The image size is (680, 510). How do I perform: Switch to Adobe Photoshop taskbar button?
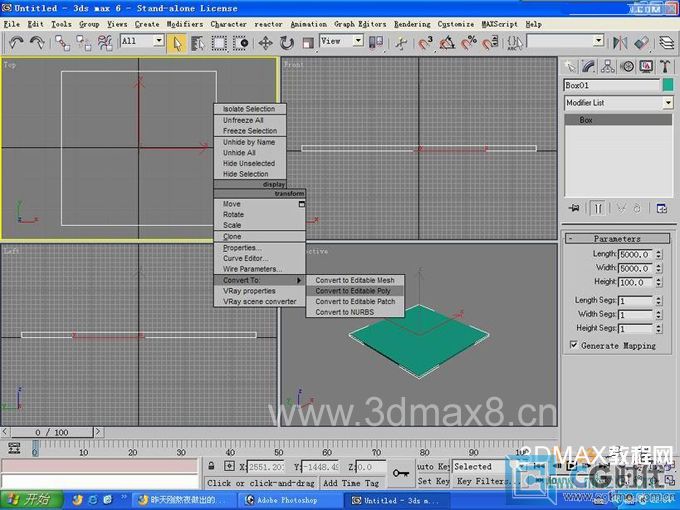pyautogui.click(x=287, y=500)
